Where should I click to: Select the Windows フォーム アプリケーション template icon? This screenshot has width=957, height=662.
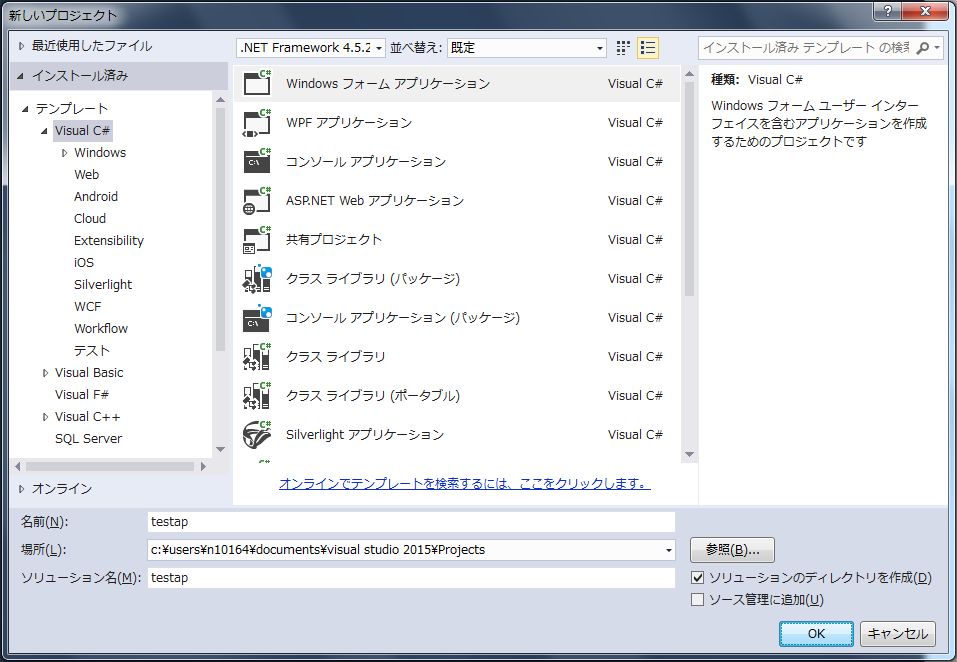pyautogui.click(x=257, y=83)
